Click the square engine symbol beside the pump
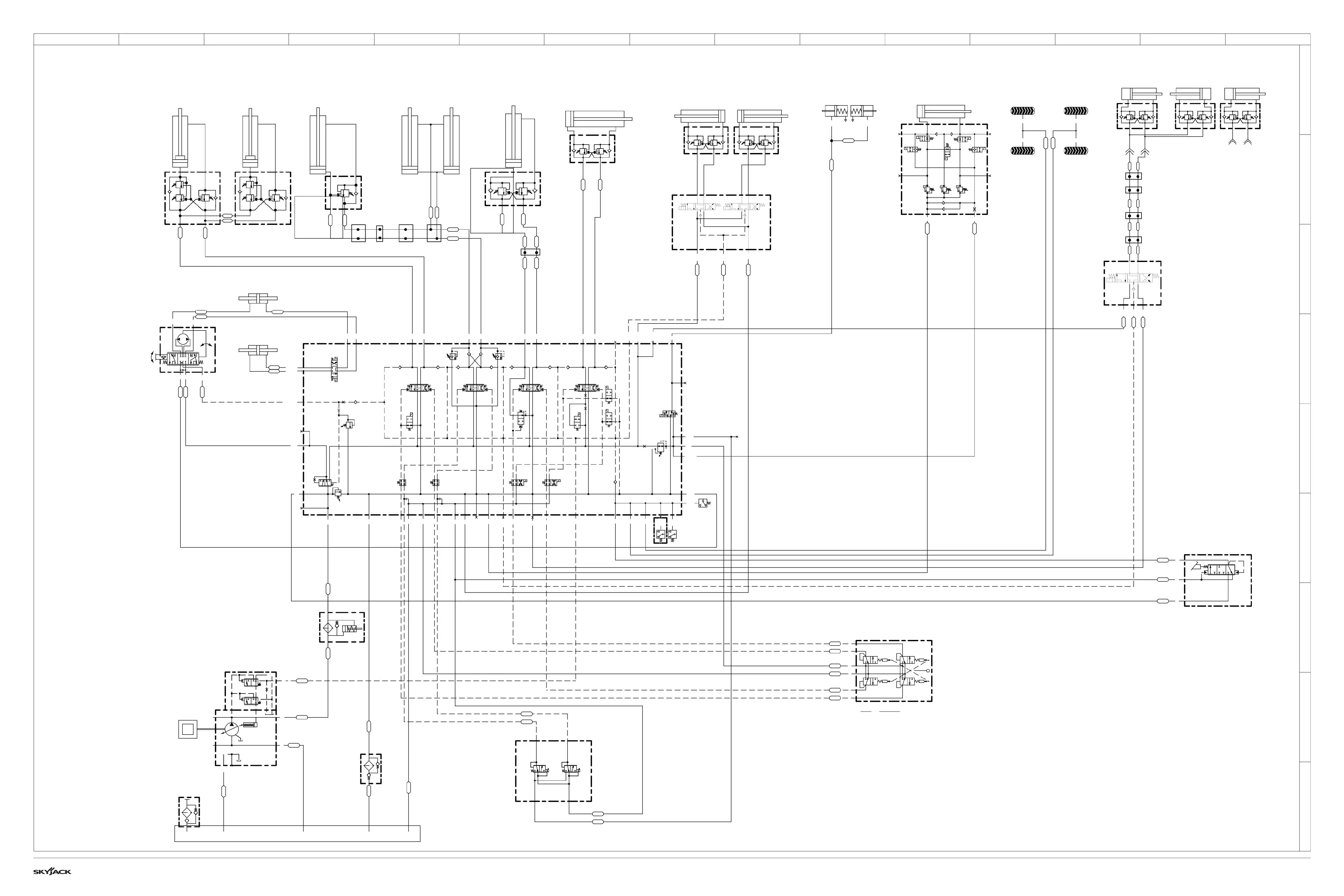 point(188,729)
